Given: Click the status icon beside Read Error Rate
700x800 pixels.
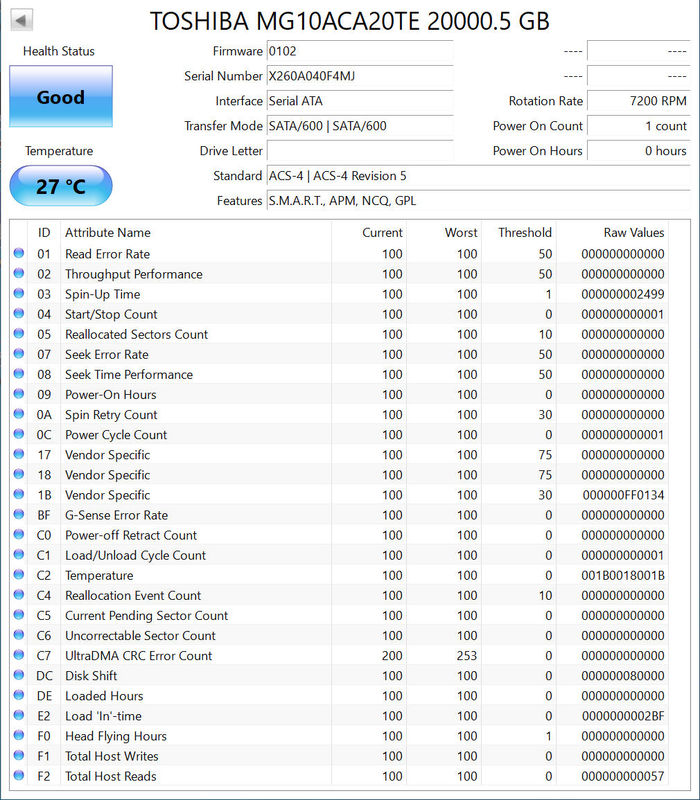Looking at the screenshot, I should pyautogui.click(x=19, y=254).
